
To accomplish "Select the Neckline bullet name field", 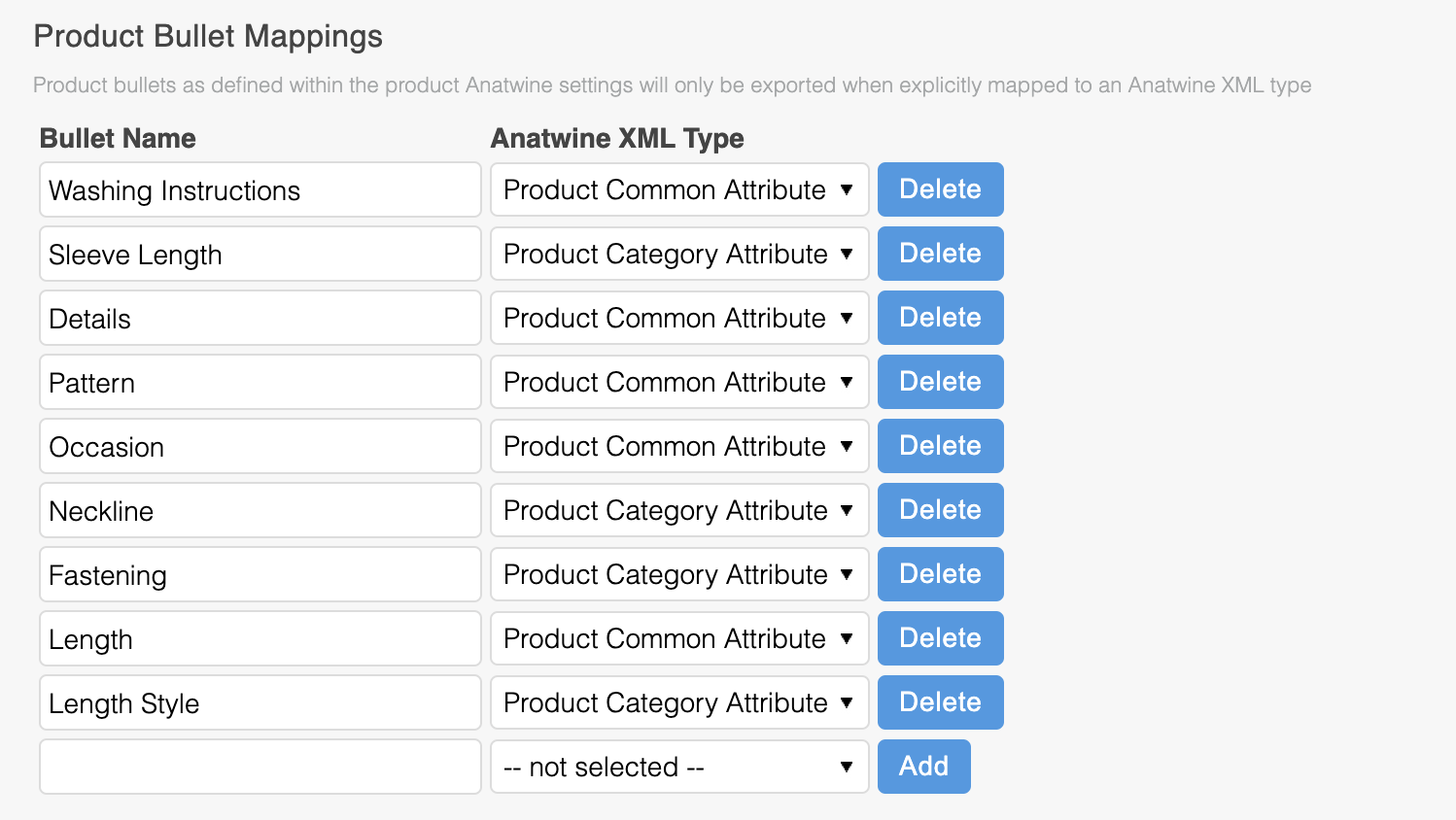I will pos(260,510).
